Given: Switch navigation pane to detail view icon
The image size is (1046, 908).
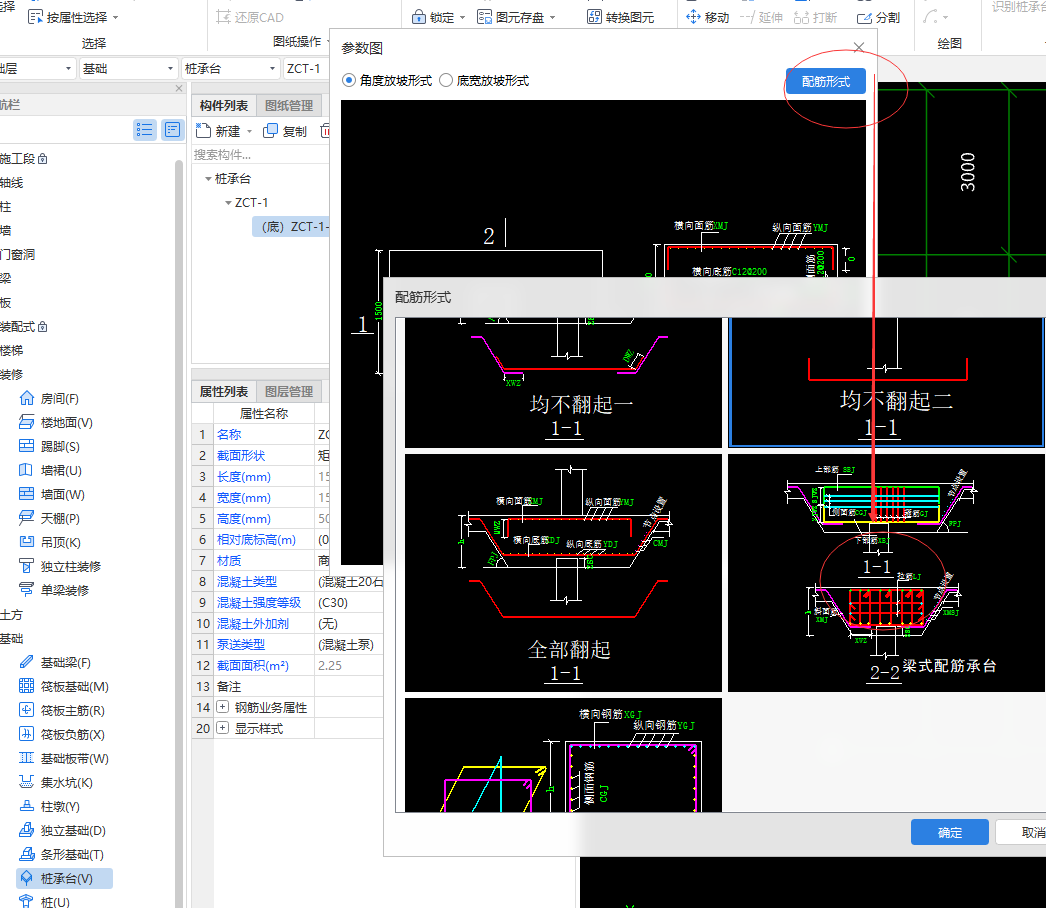Looking at the screenshot, I should tap(173, 129).
